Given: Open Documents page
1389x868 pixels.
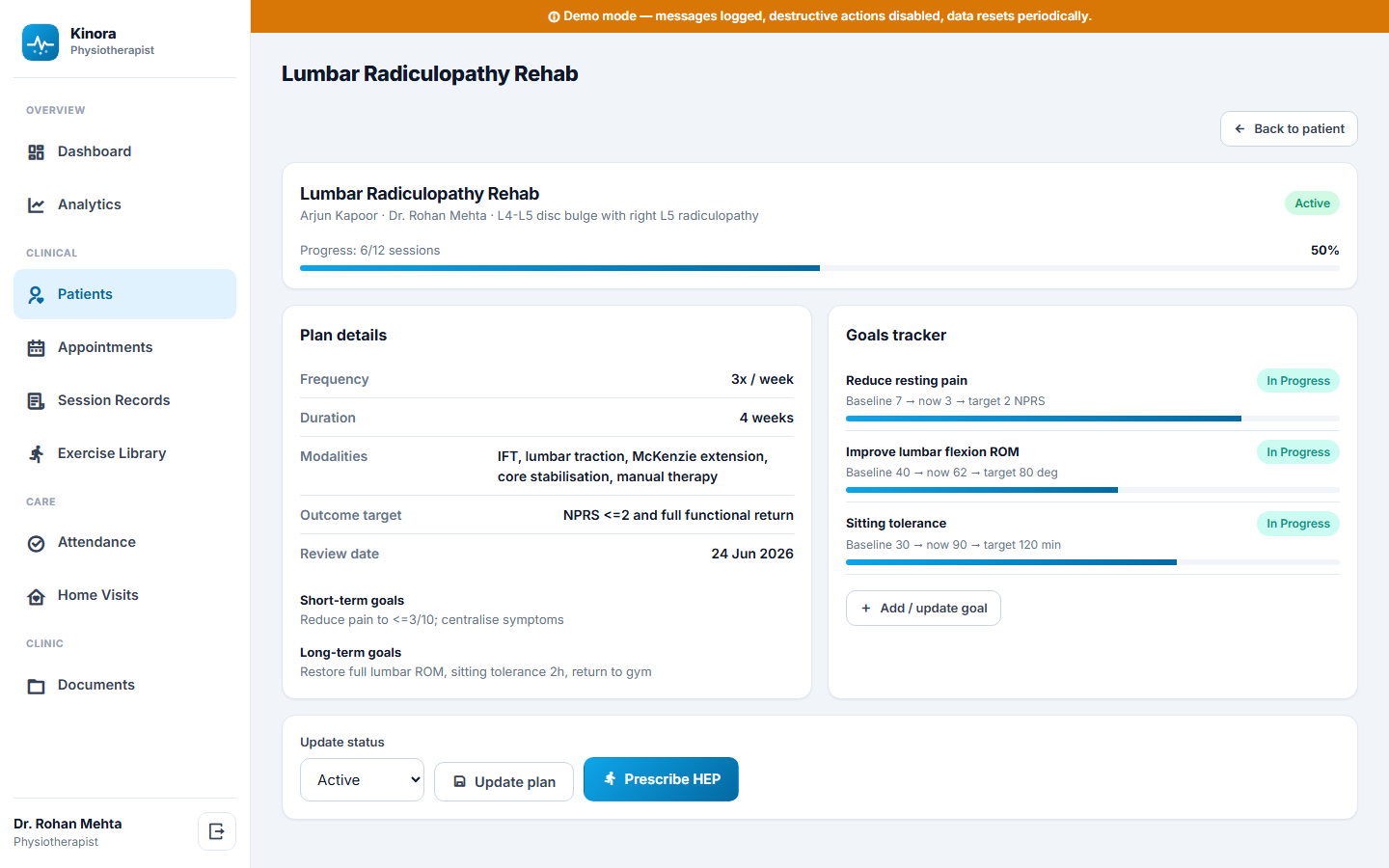Looking at the screenshot, I should (124, 685).
